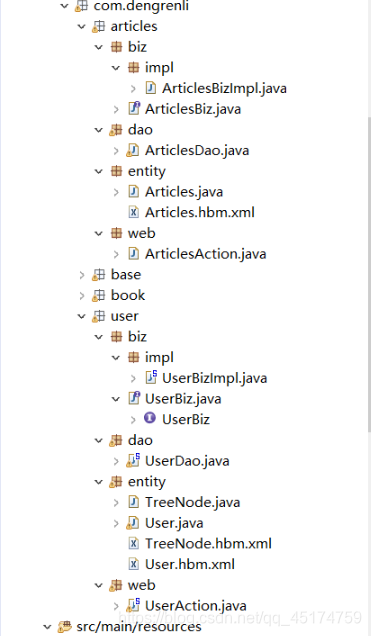Select User.hbm.xml file name
The width and height of the screenshot is (371, 636).
190,564
